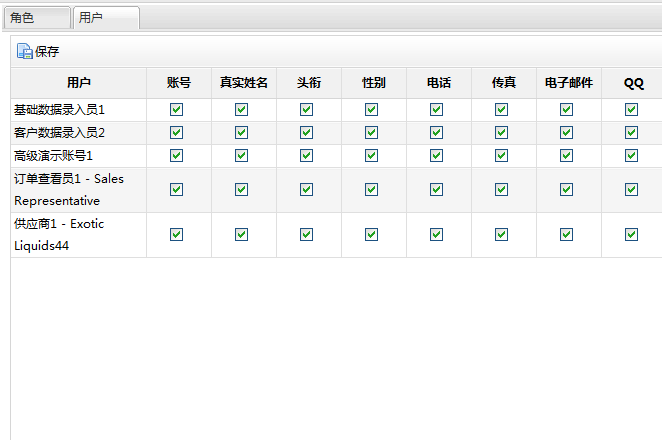Click the QQ column header
Image resolution: width=662 pixels, height=440 pixels.
(x=632, y=83)
